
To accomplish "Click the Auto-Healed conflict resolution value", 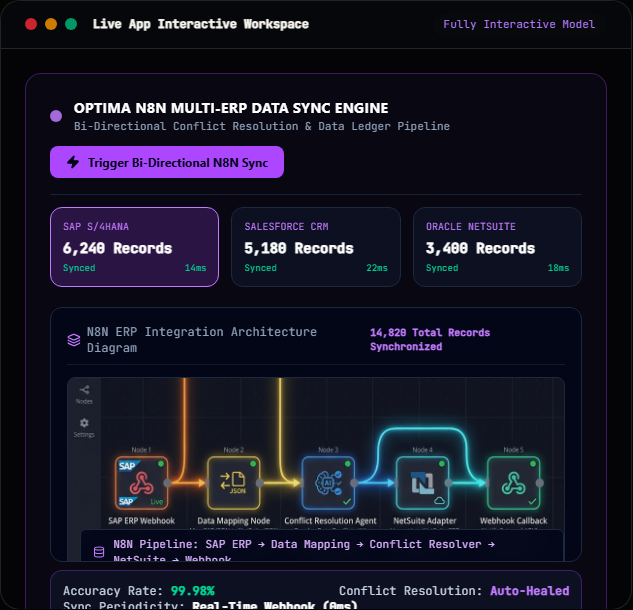I will click(x=530, y=591).
